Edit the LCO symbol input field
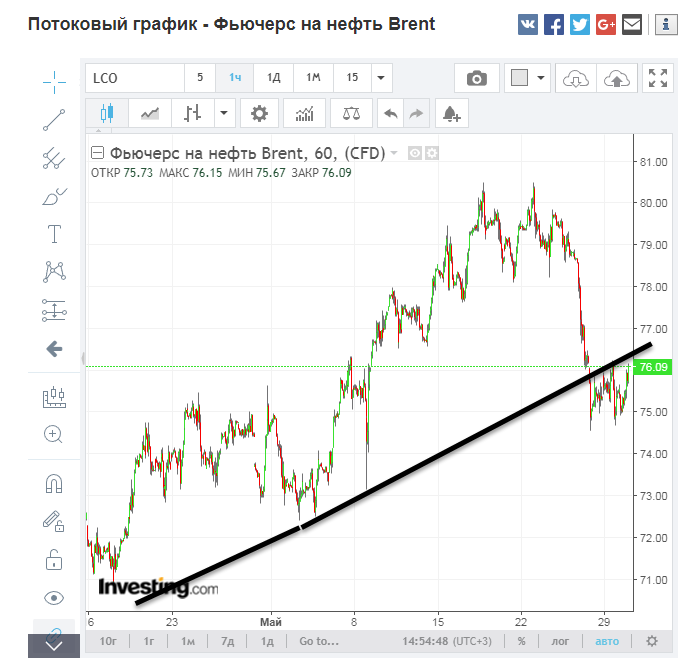The height and width of the screenshot is (665, 681). click(x=134, y=78)
